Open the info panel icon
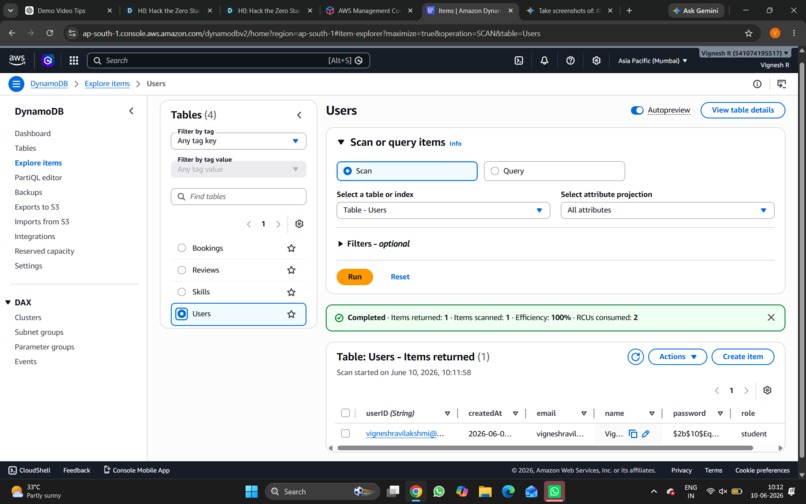Screen dimensions: 806x504 757,84
